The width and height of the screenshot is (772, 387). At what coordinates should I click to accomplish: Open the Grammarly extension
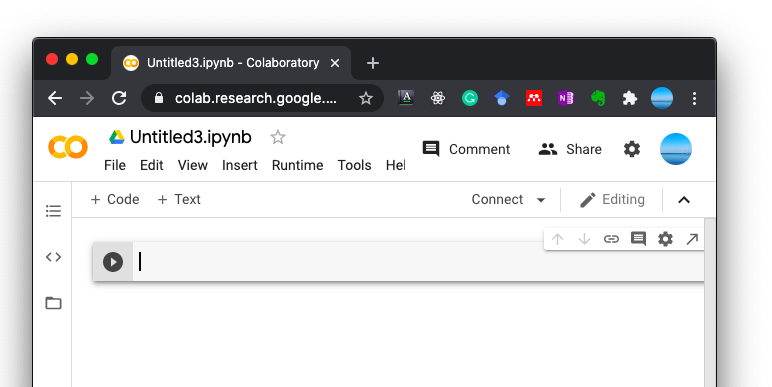[x=470, y=98]
